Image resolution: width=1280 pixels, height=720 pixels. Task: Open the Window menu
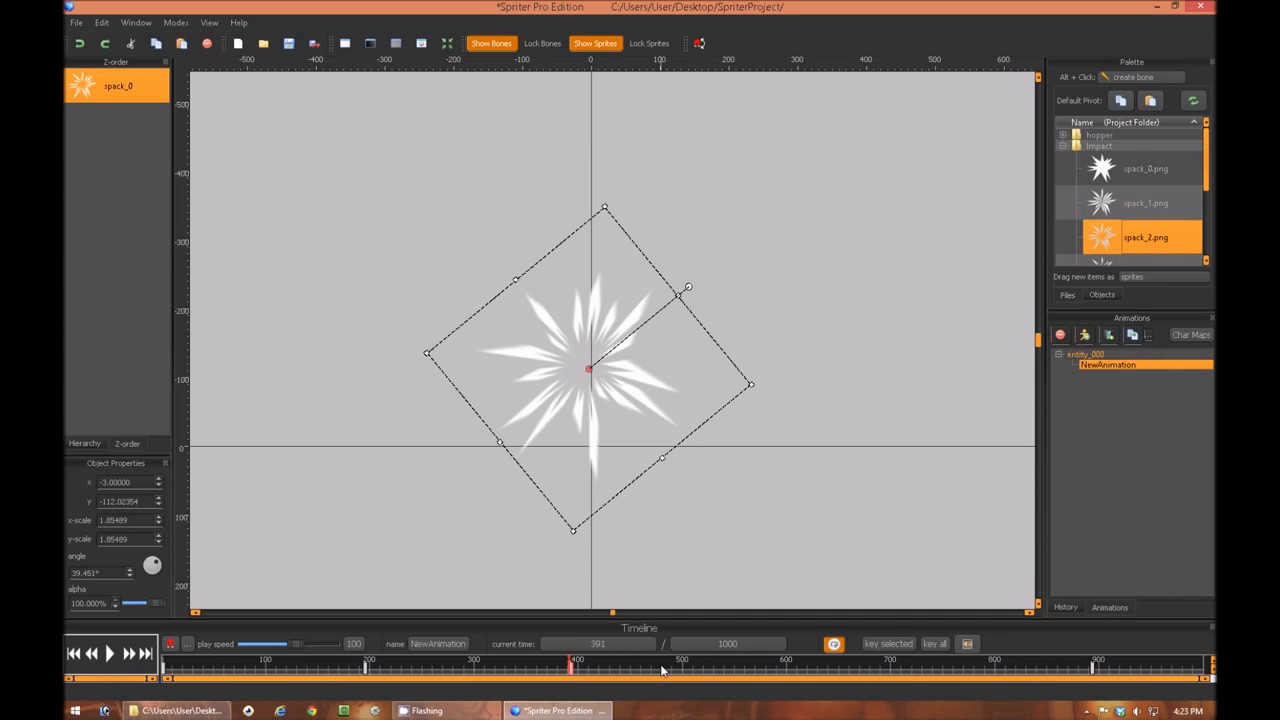pos(136,22)
